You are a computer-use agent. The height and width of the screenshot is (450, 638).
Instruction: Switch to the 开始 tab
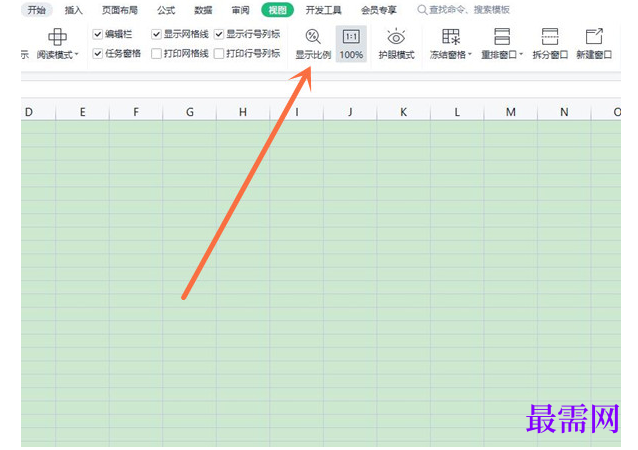(x=37, y=10)
